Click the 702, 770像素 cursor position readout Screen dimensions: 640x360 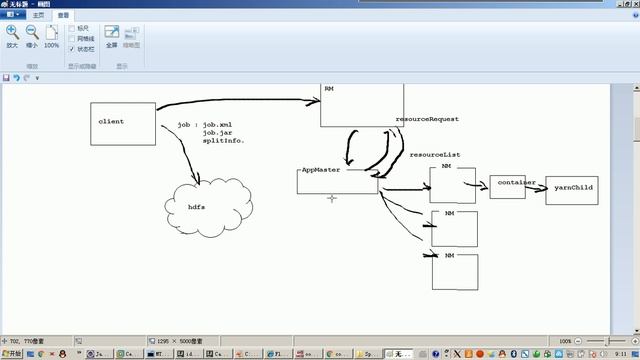click(x=27, y=341)
